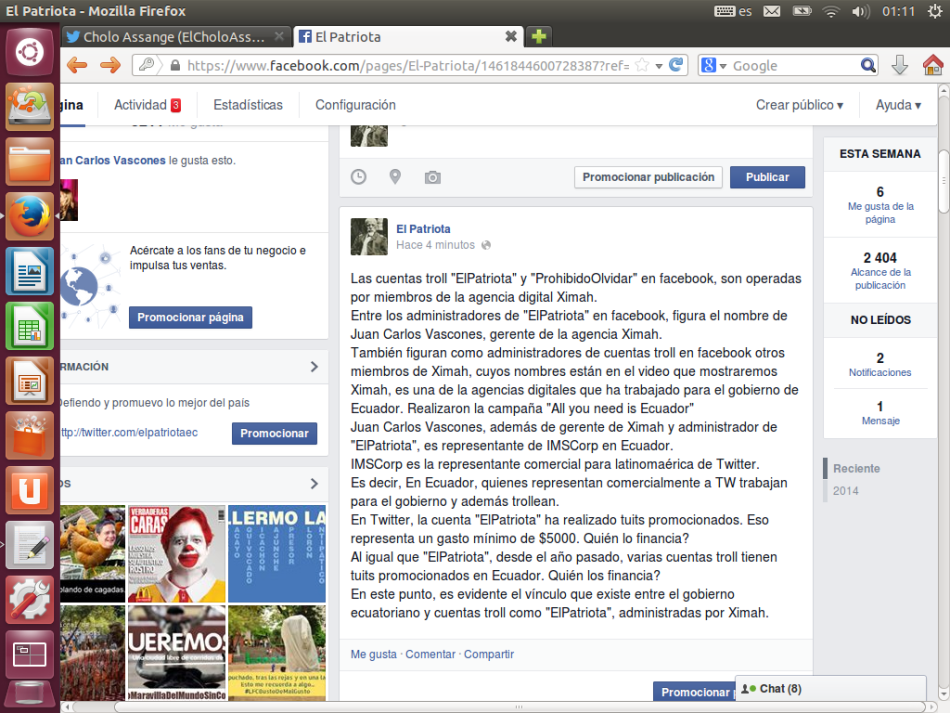This screenshot has height=713, width=950.
Task: Open the Chat (8) bar
Action: pyautogui.click(x=831, y=689)
